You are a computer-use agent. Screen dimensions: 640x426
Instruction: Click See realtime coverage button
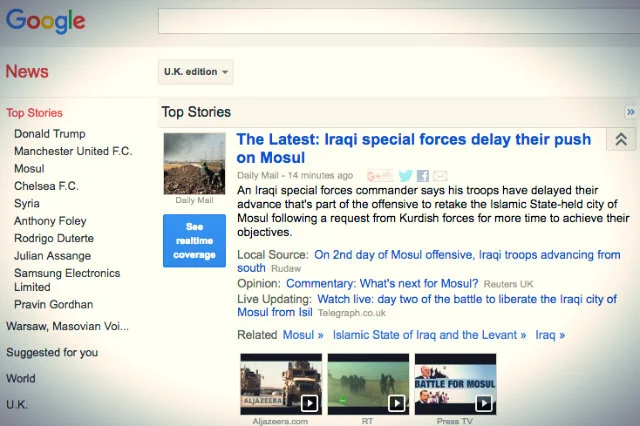click(194, 241)
